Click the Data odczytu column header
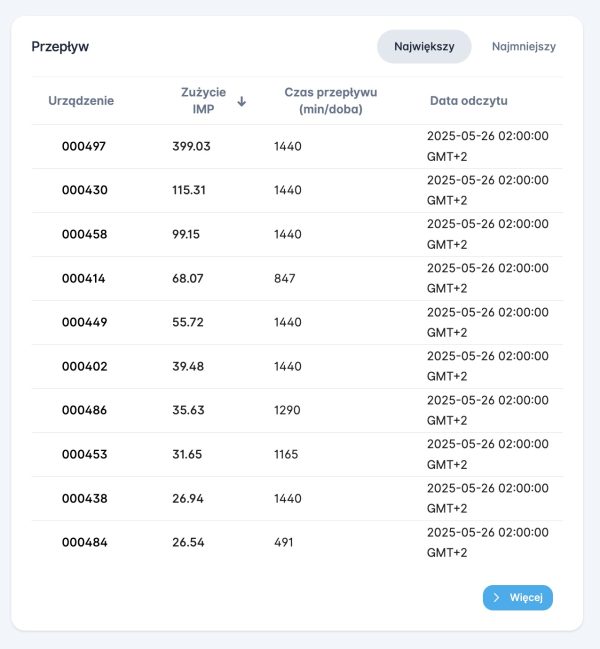The height and width of the screenshot is (649, 600). pyautogui.click(x=469, y=100)
